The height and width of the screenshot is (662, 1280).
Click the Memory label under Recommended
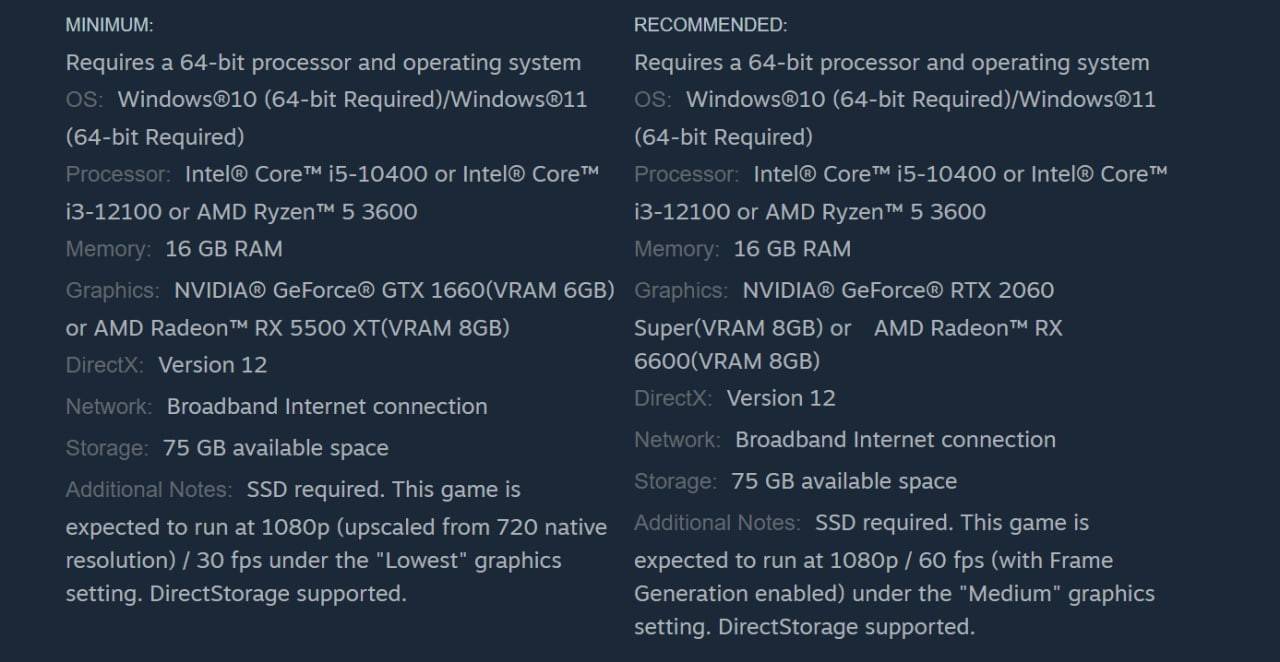pyautogui.click(x=677, y=249)
